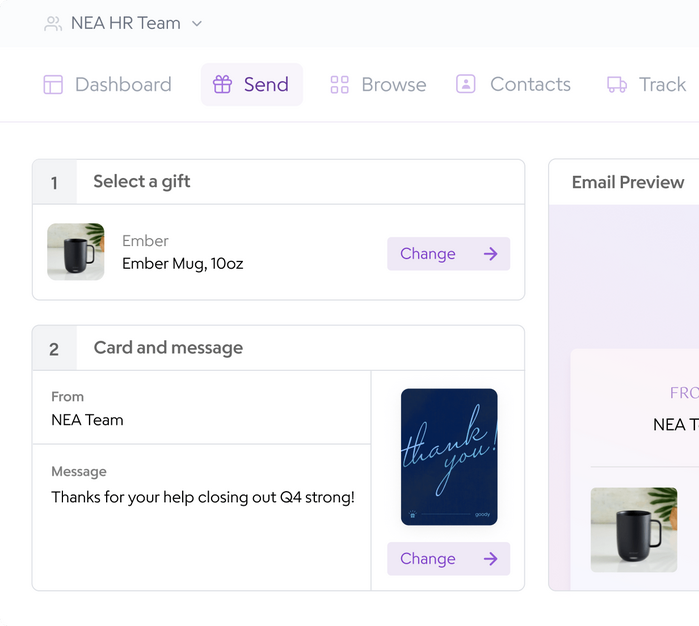This screenshot has width=699, height=626.
Task: Change the selected Ember Mug gift
Action: 448,254
